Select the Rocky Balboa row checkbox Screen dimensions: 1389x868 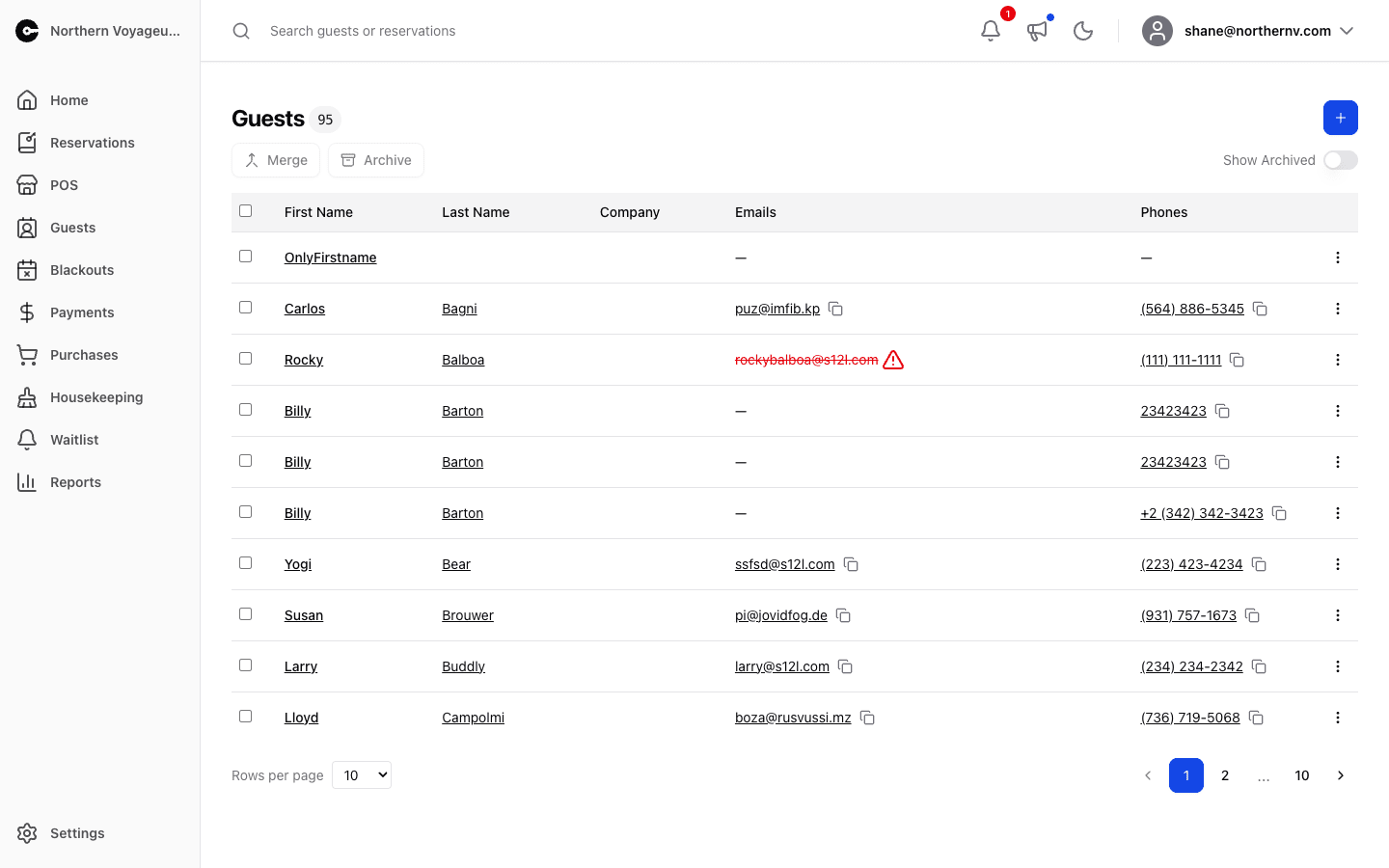point(245,358)
